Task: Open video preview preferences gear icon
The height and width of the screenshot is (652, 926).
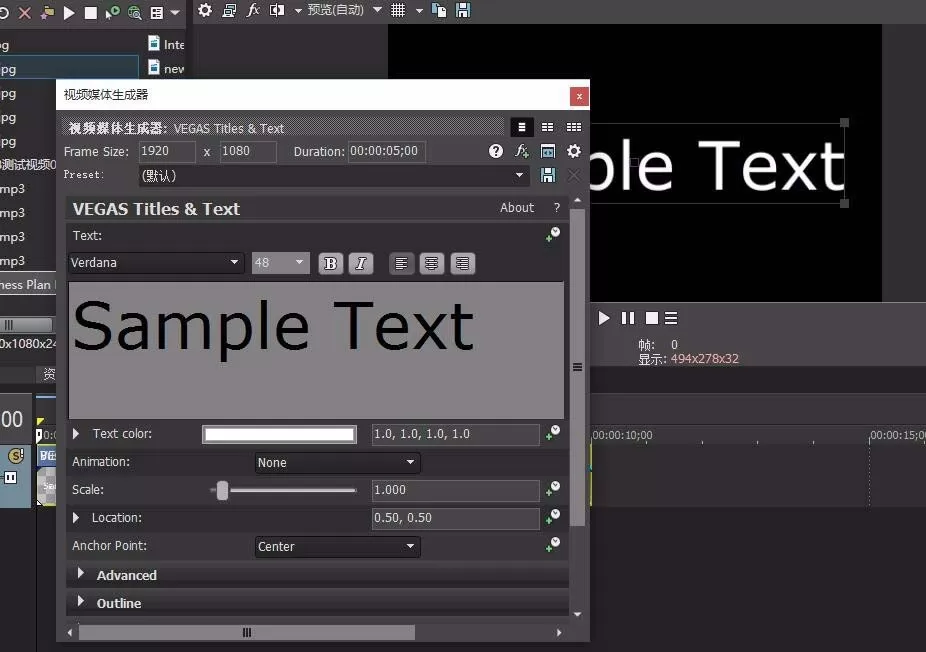Action: click(205, 10)
